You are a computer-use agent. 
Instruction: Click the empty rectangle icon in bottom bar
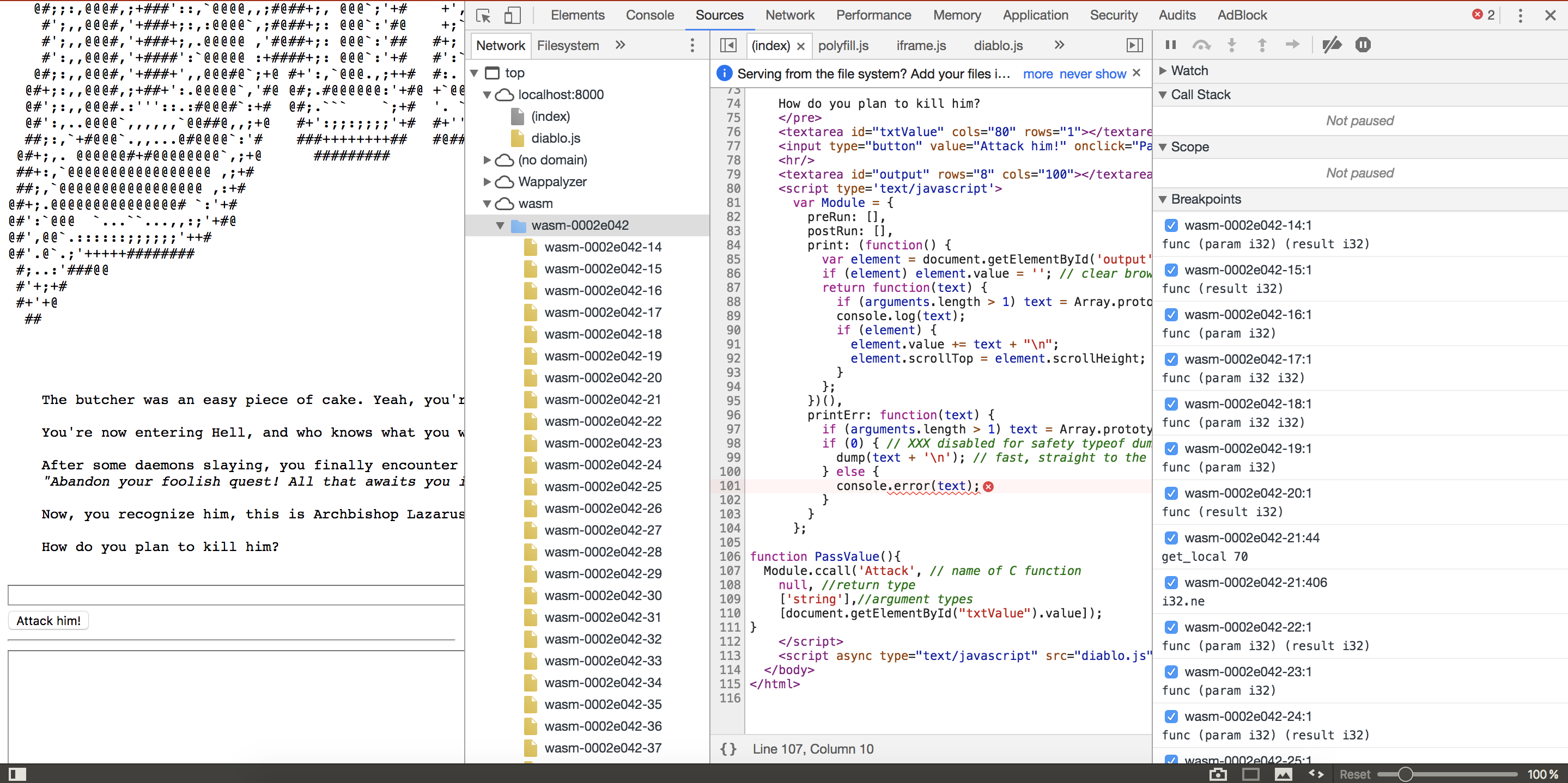click(1251, 774)
